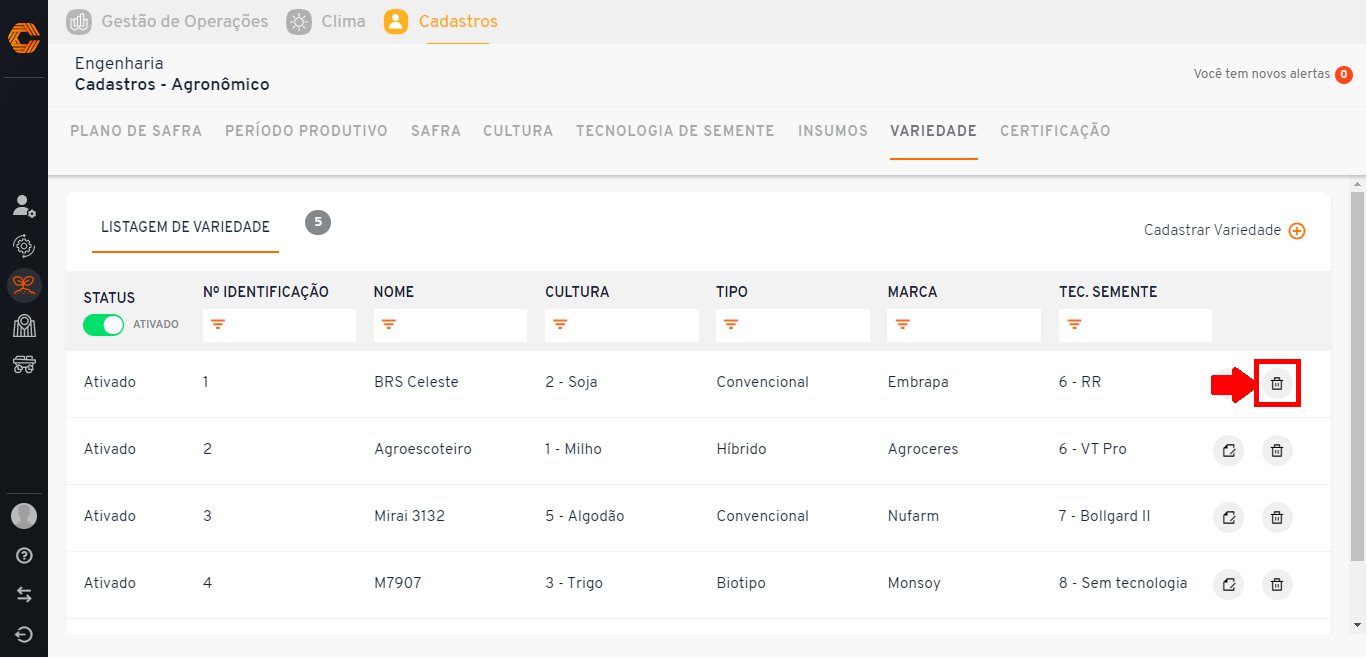Click the BRS Celeste name cell

[416, 382]
